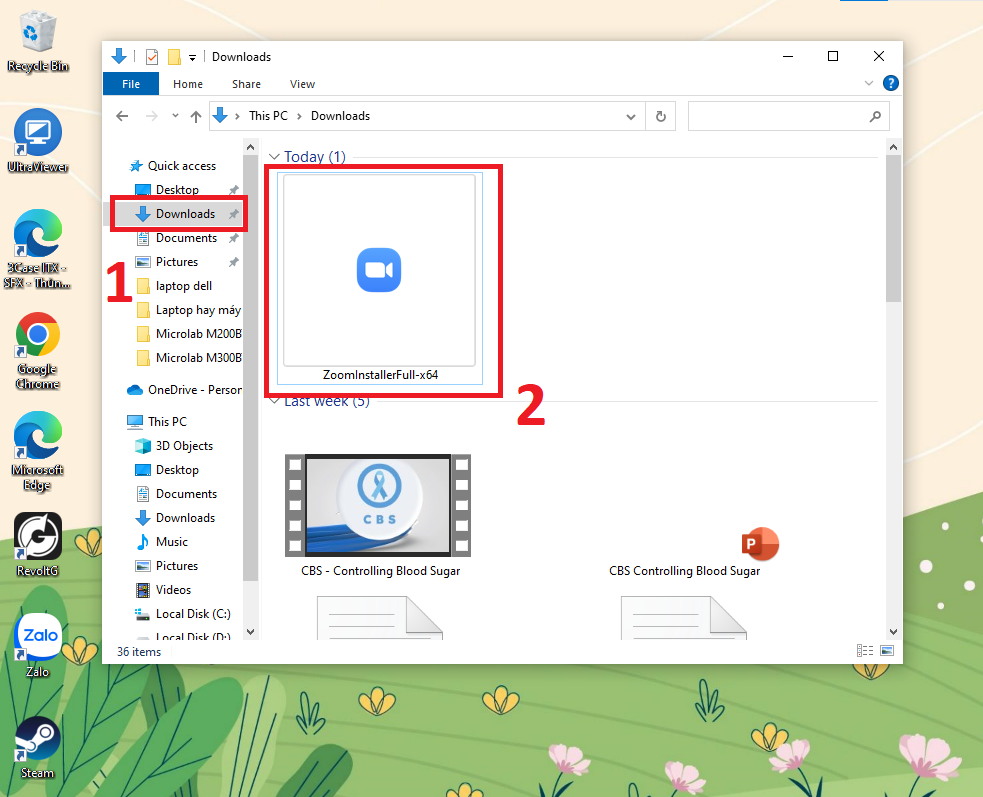This screenshot has height=797, width=983.
Task: Select pinned Documents under Quick access
Action: [186, 238]
